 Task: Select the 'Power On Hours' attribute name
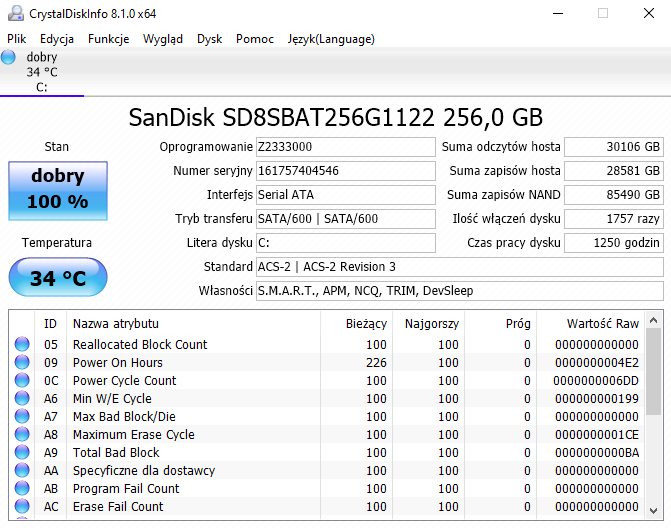tap(118, 362)
